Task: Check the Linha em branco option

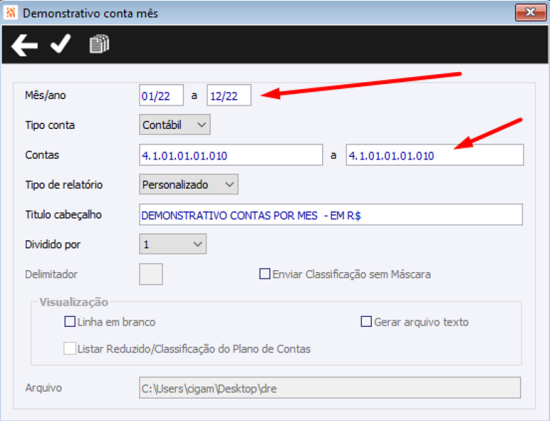Action: 70,321
